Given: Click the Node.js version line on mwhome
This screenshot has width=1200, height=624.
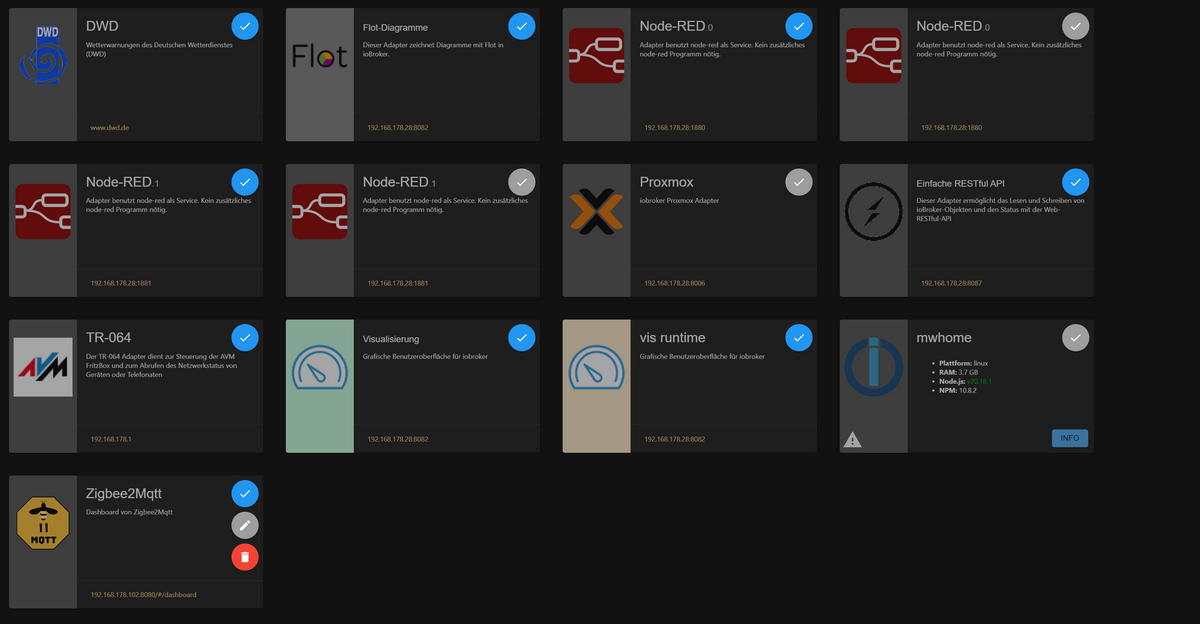Looking at the screenshot, I should (964, 381).
